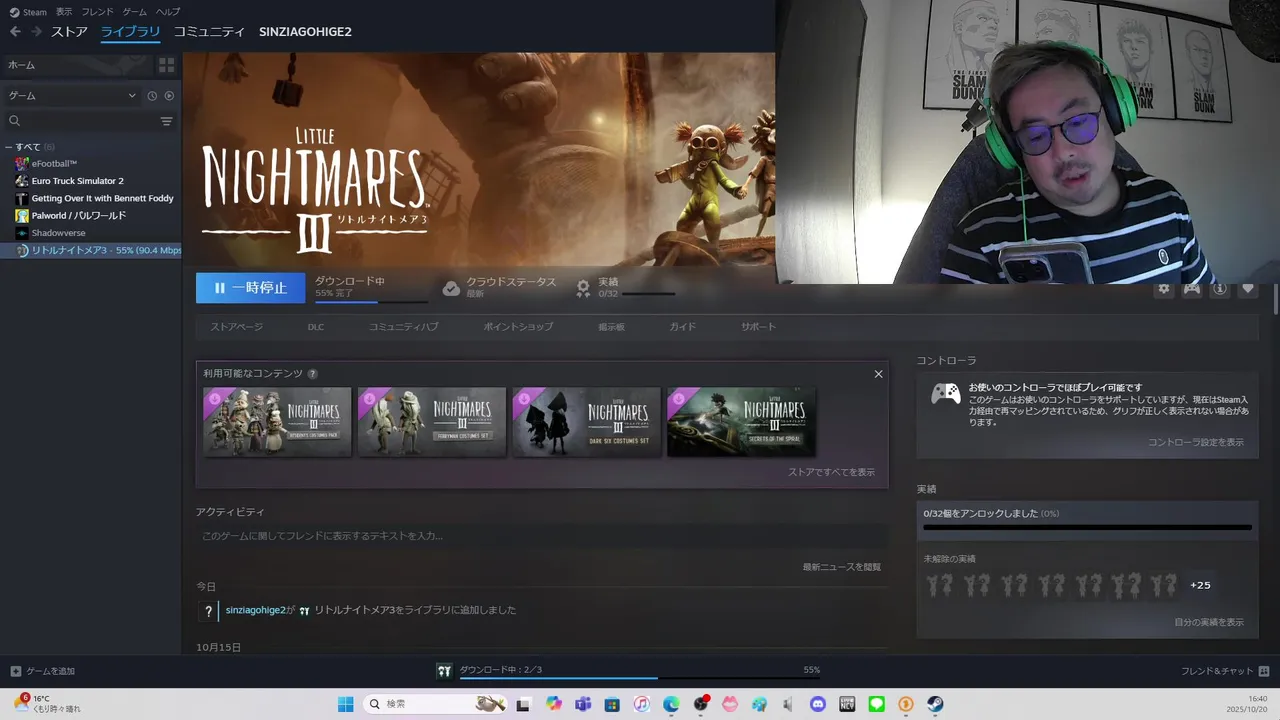Pause download with 一時停止 button
The height and width of the screenshot is (720, 1280).
tap(250, 288)
